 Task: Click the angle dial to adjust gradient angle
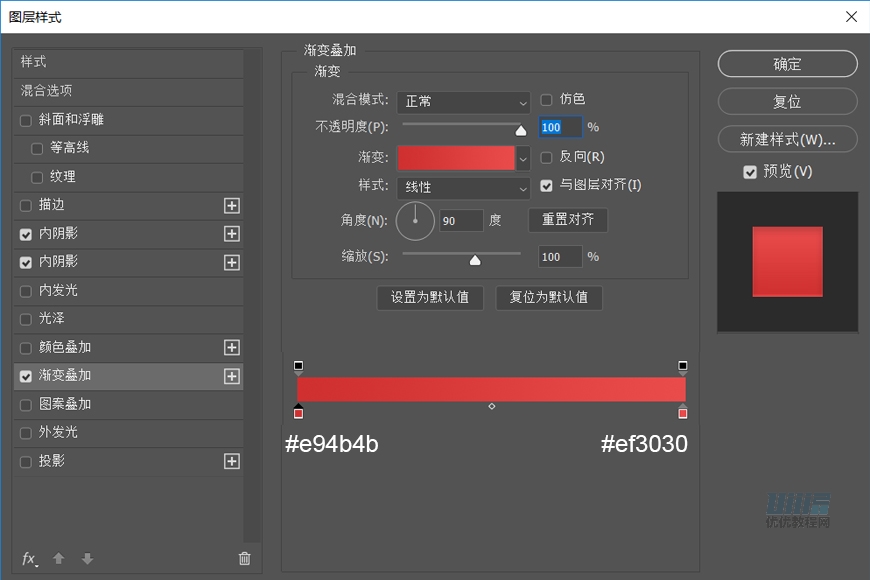(x=415, y=221)
